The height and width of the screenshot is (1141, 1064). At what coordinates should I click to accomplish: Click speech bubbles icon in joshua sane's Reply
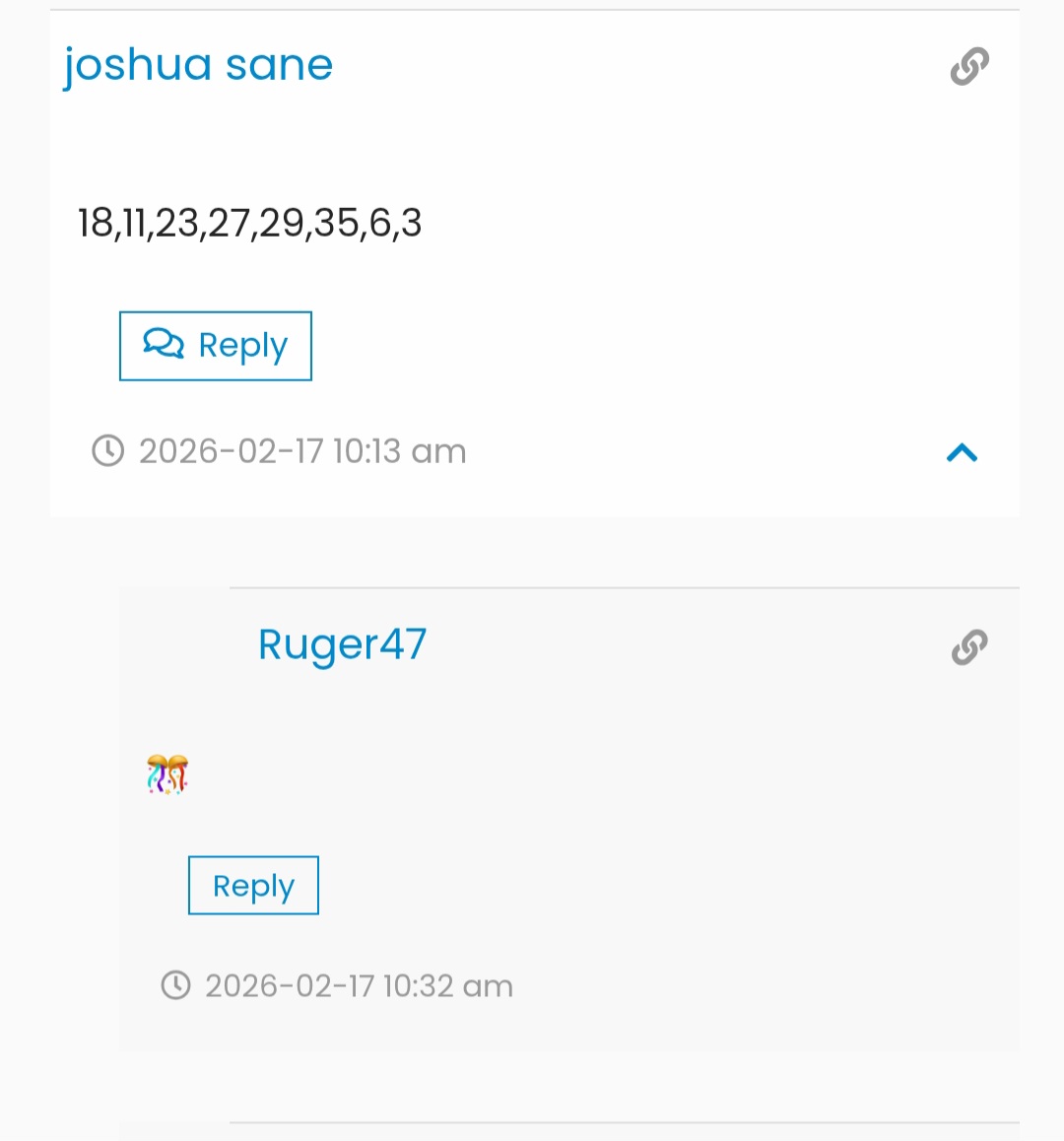(x=164, y=344)
